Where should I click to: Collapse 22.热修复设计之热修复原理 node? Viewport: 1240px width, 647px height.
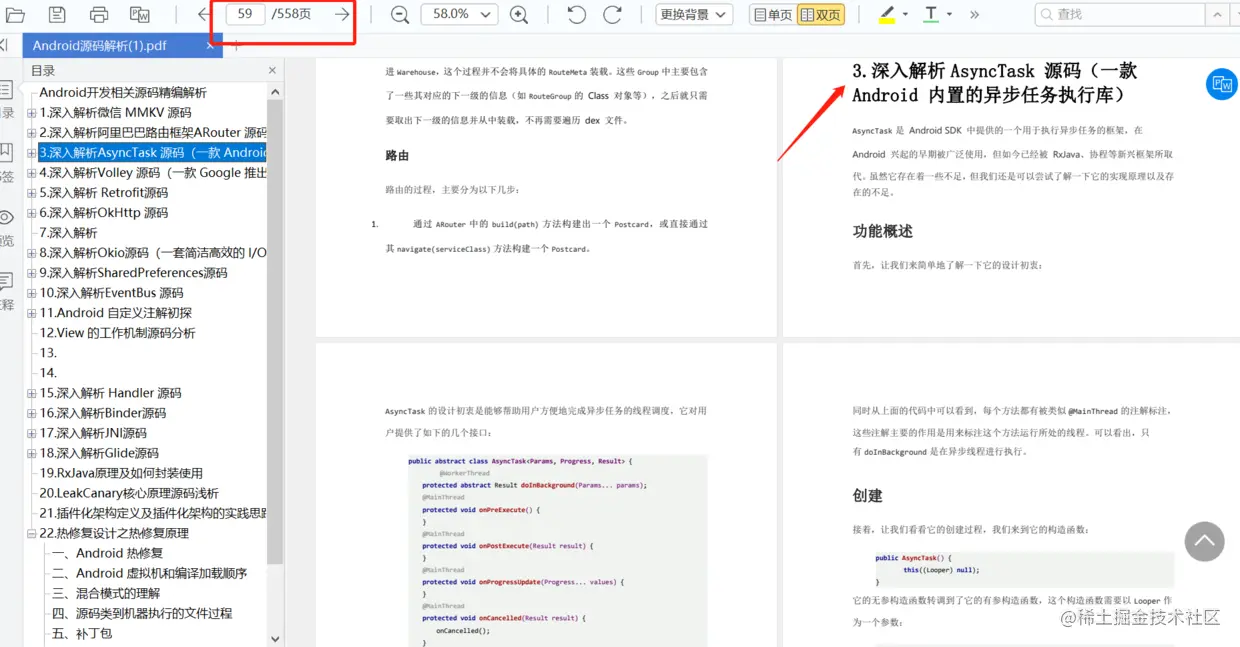pos(32,533)
